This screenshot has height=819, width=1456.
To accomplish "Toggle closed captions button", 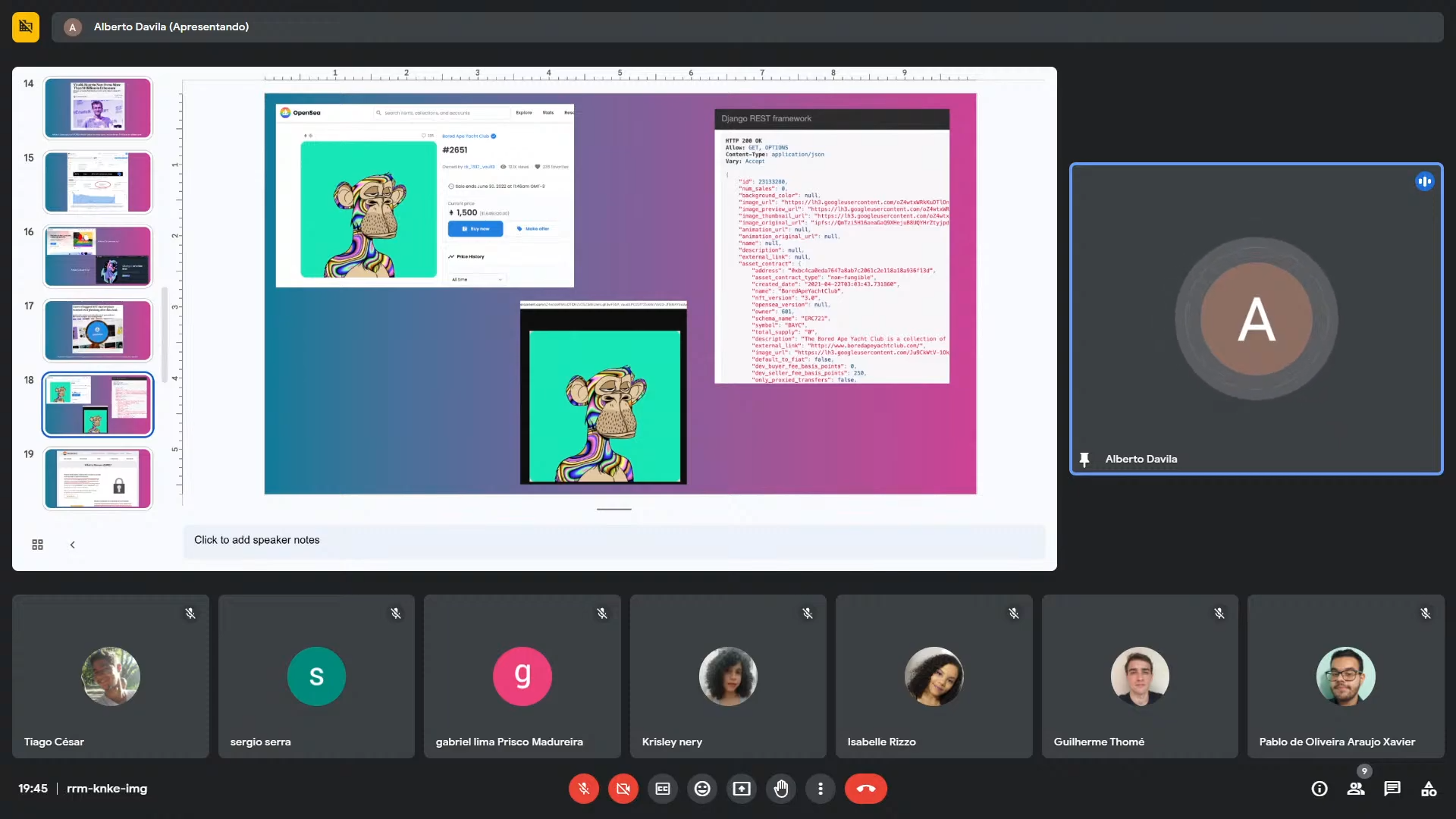I will pyautogui.click(x=663, y=789).
